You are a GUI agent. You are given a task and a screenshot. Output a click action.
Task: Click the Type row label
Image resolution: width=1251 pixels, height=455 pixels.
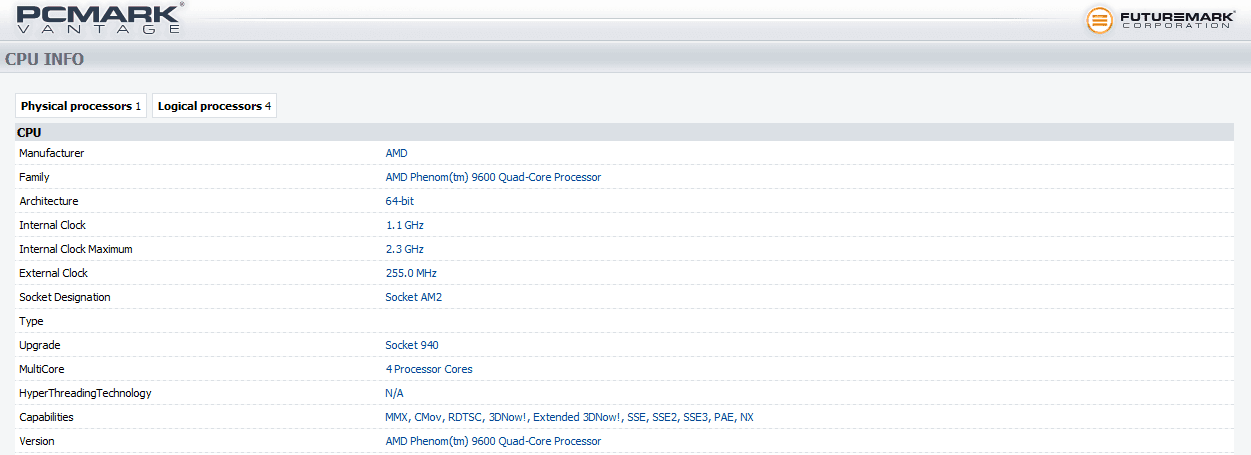point(31,321)
